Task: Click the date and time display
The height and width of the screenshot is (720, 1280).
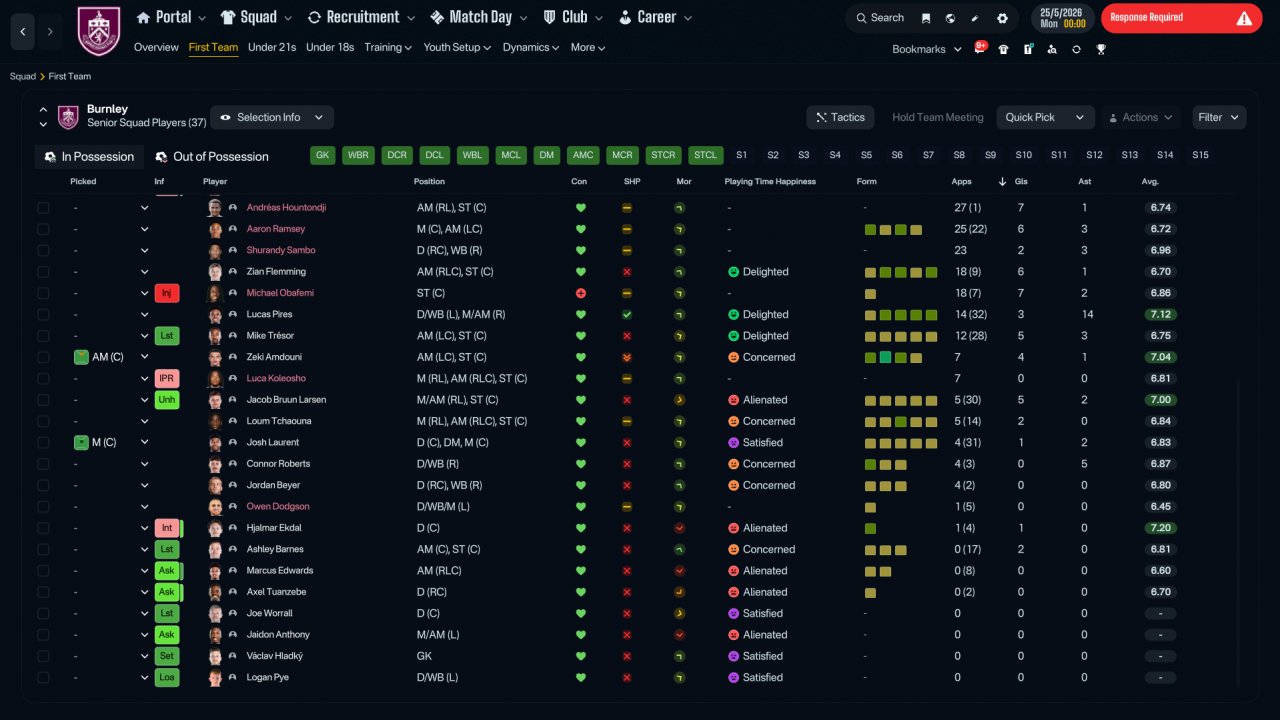Action: 1062,18
